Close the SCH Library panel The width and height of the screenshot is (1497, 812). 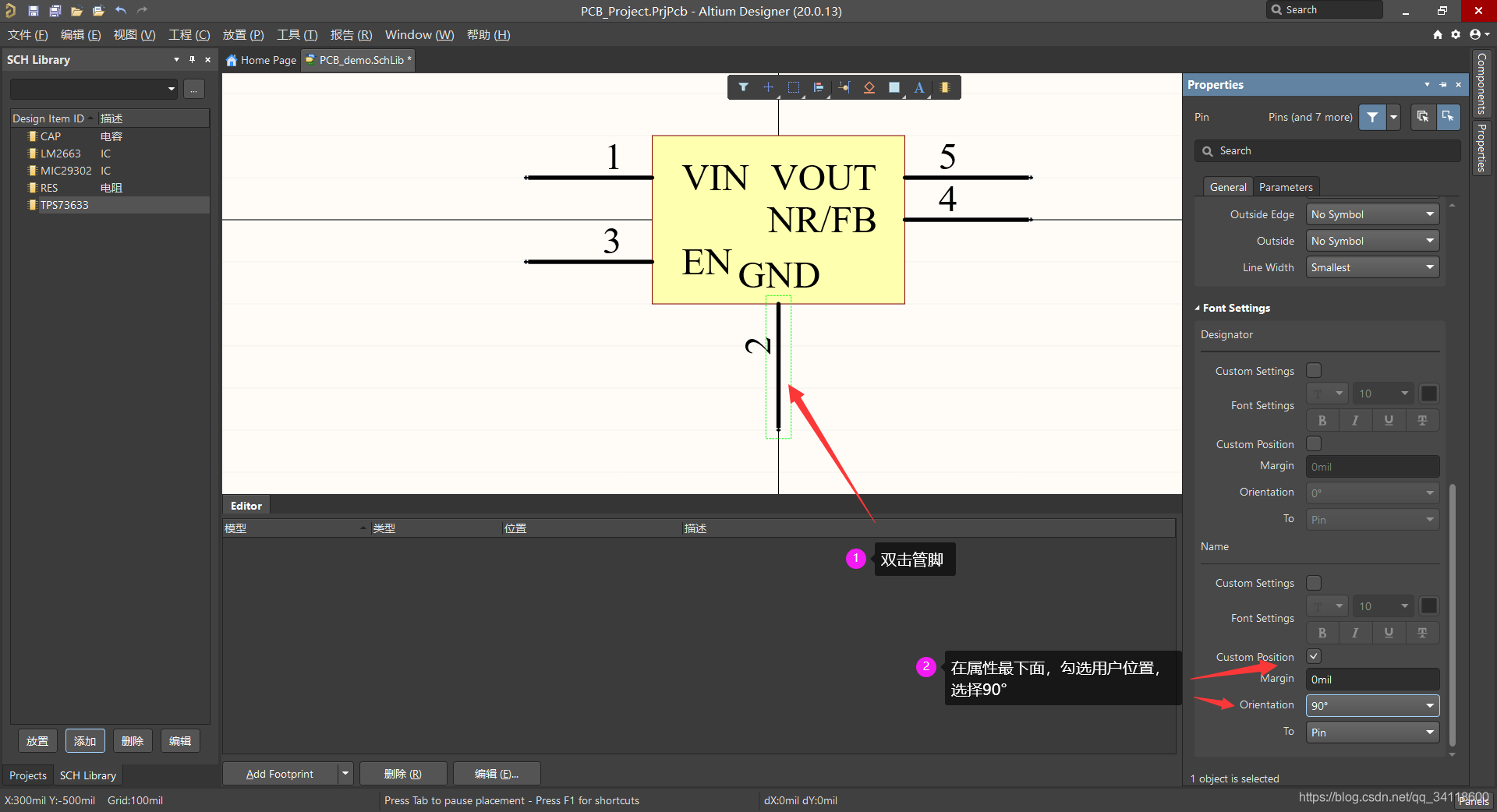[207, 59]
